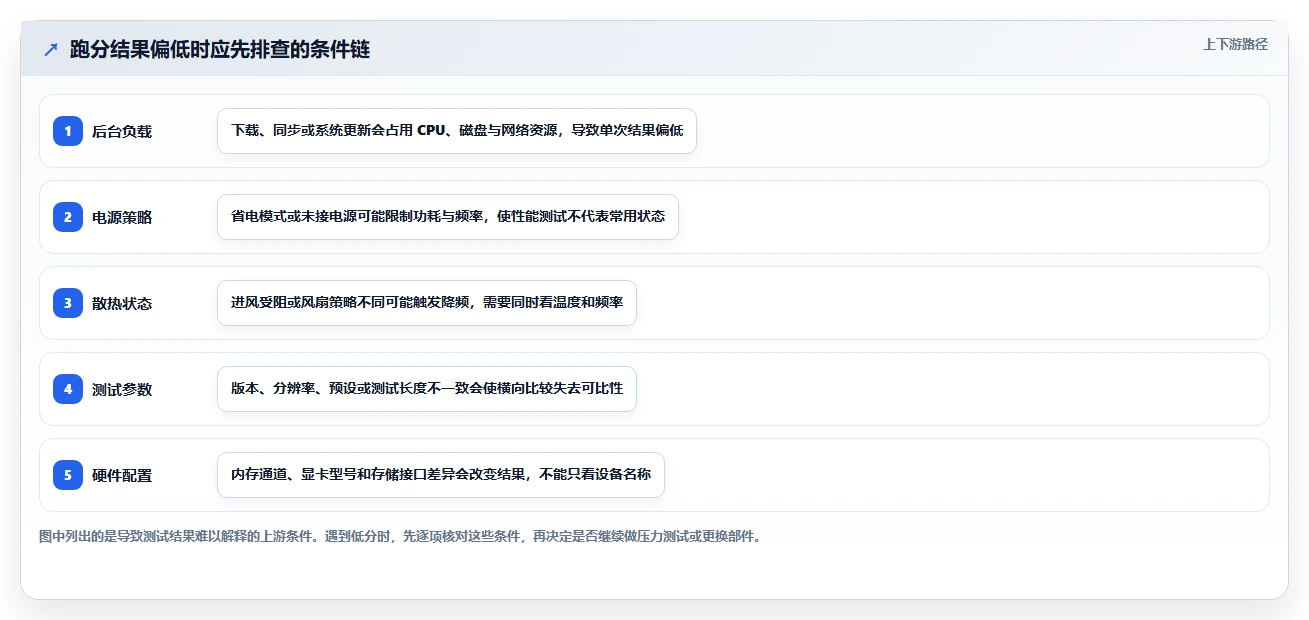Screen dimensions: 1309x620
Task: Select the 散热状态 label
Action: pyautogui.click(x=122, y=303)
